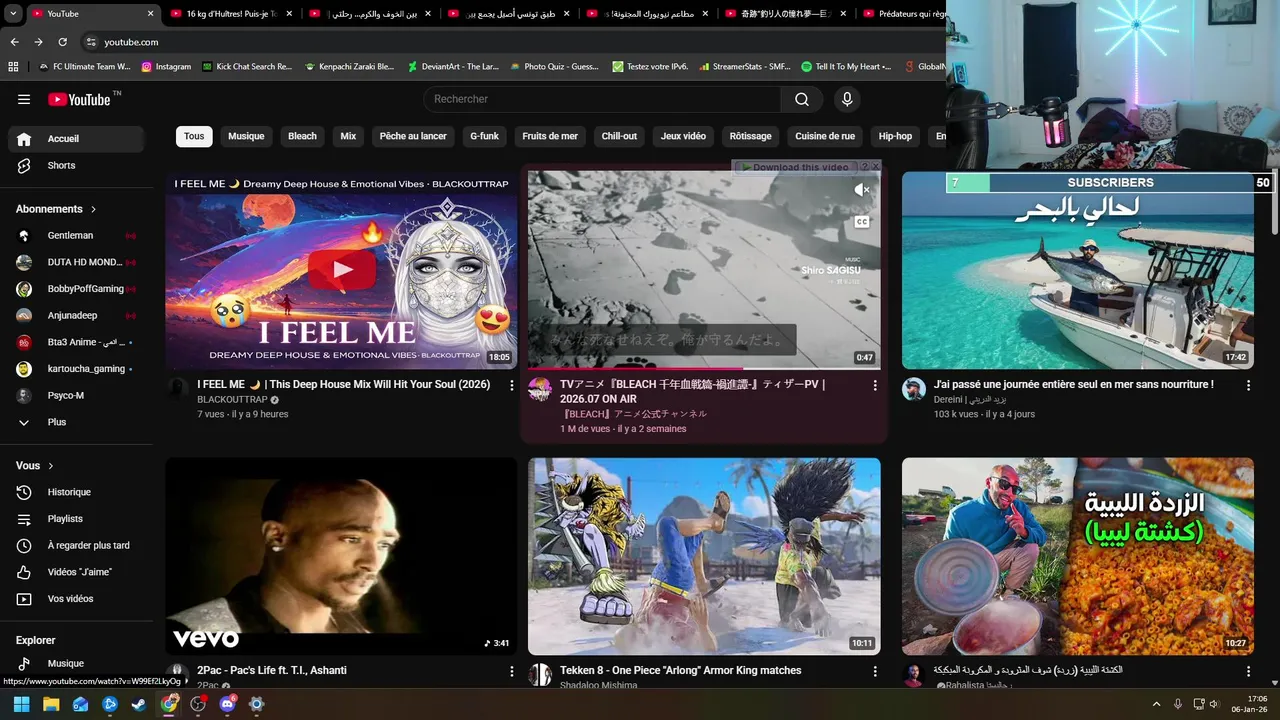Open Playlists in the sidebar

point(76,519)
